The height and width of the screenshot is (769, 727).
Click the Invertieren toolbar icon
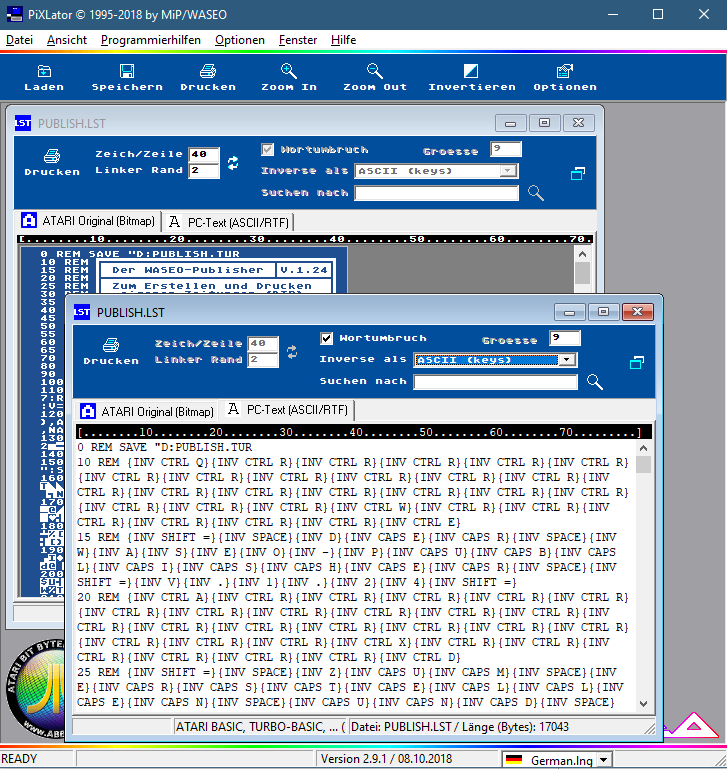tap(472, 71)
